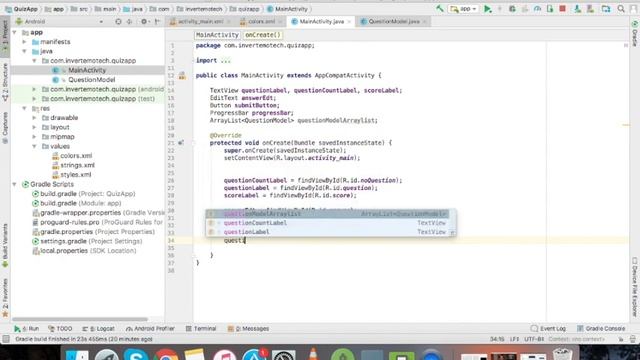Open Android Profiler tool window tab
This screenshot has width=640, height=360.
[x=150, y=328]
